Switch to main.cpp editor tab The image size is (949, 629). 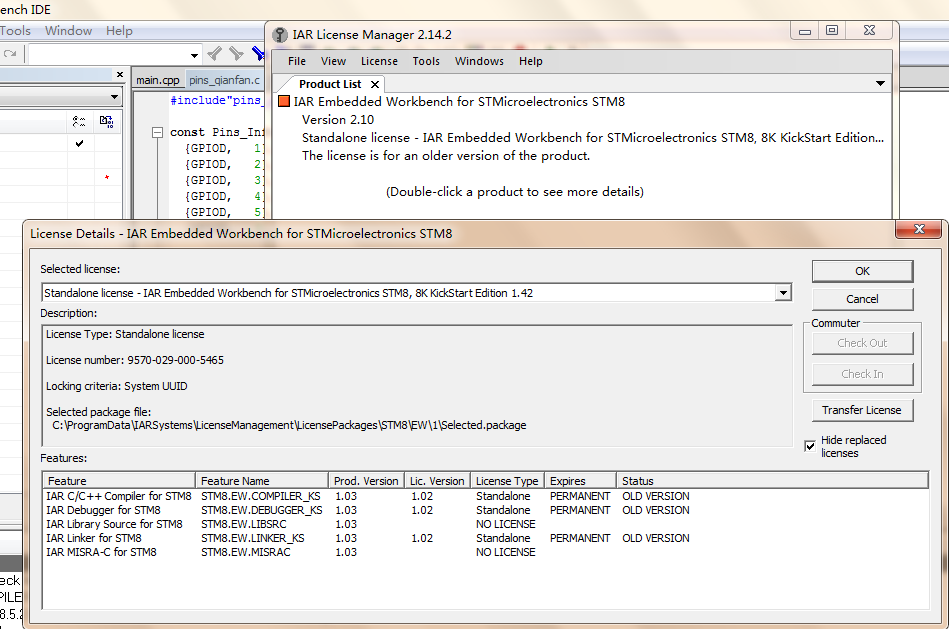point(157,80)
